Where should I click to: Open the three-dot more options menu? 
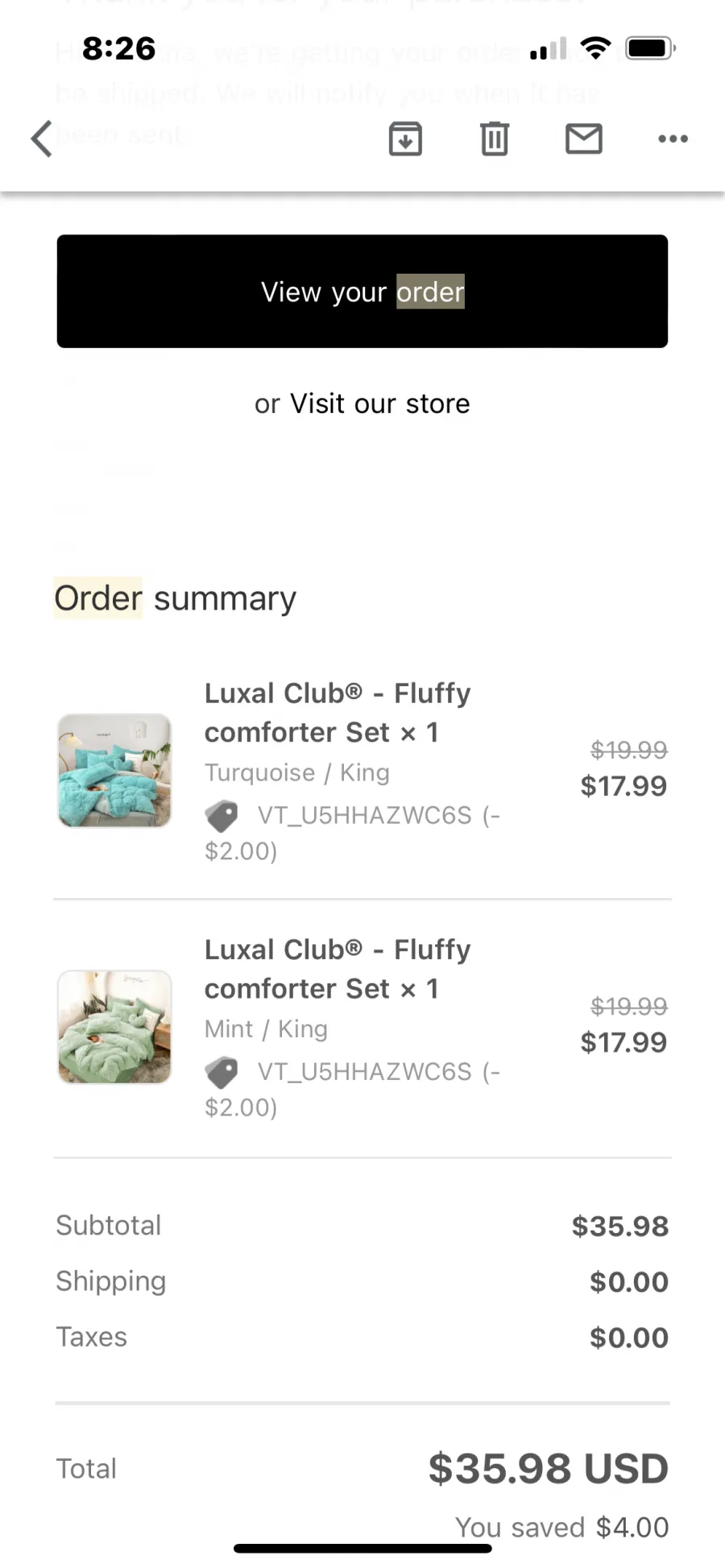point(673,139)
